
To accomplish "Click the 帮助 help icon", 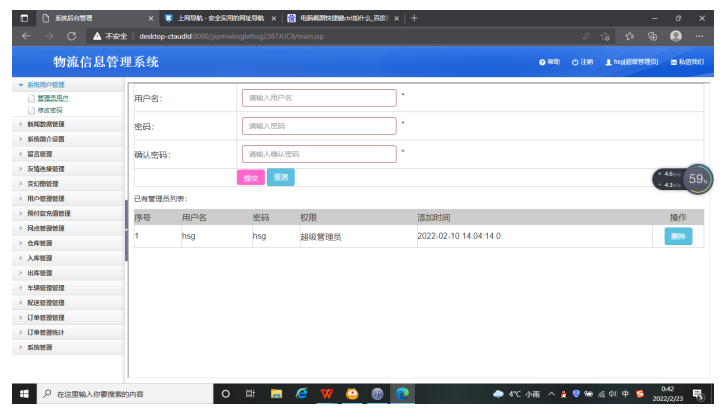I will 542,62.
